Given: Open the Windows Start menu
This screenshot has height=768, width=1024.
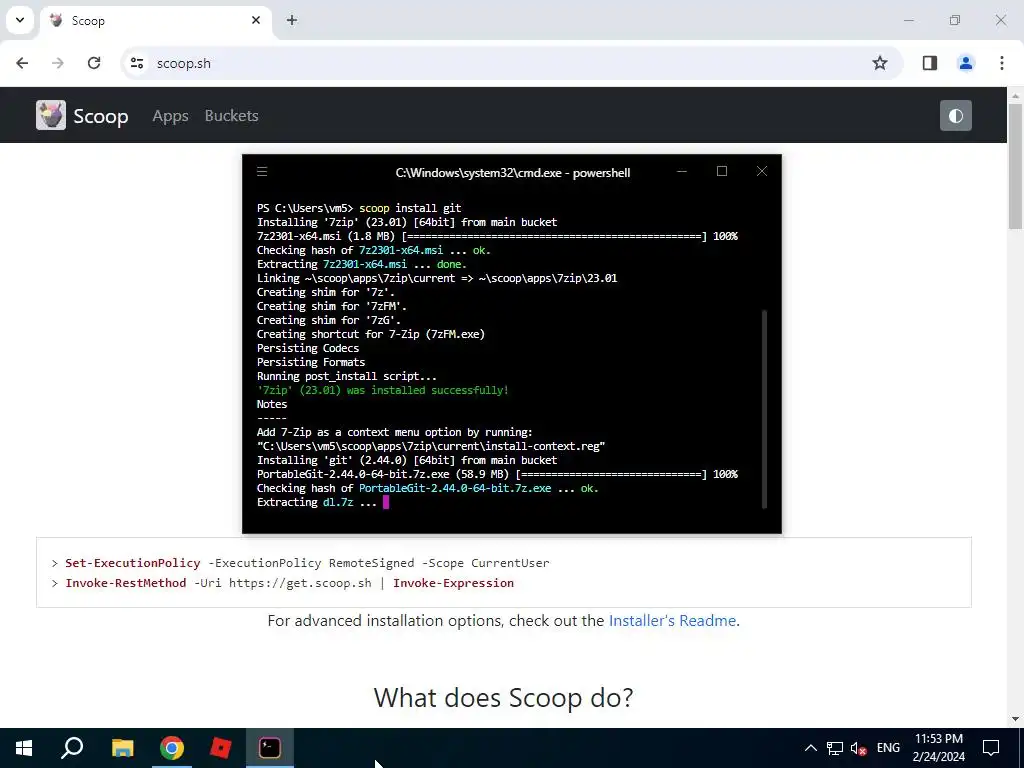Looking at the screenshot, I should (24, 748).
